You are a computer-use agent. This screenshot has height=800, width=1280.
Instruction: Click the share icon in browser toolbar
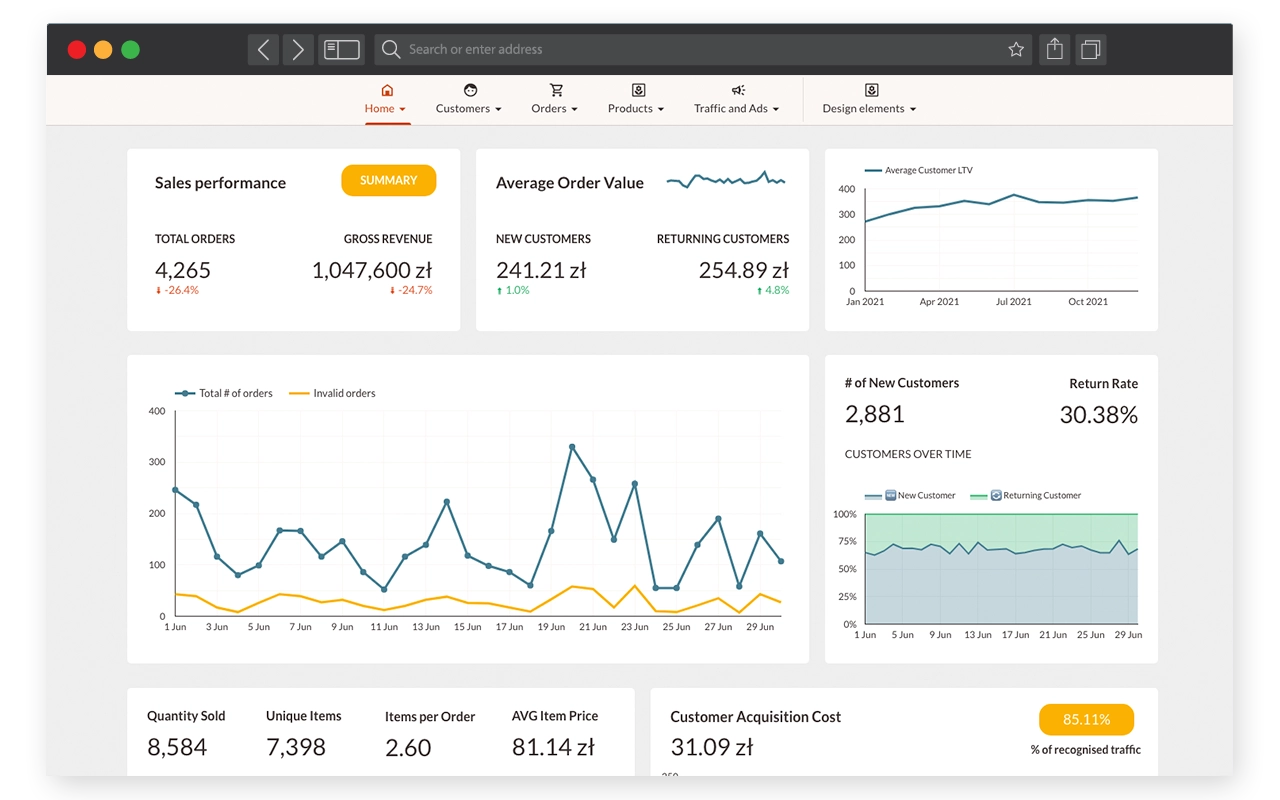[1054, 49]
